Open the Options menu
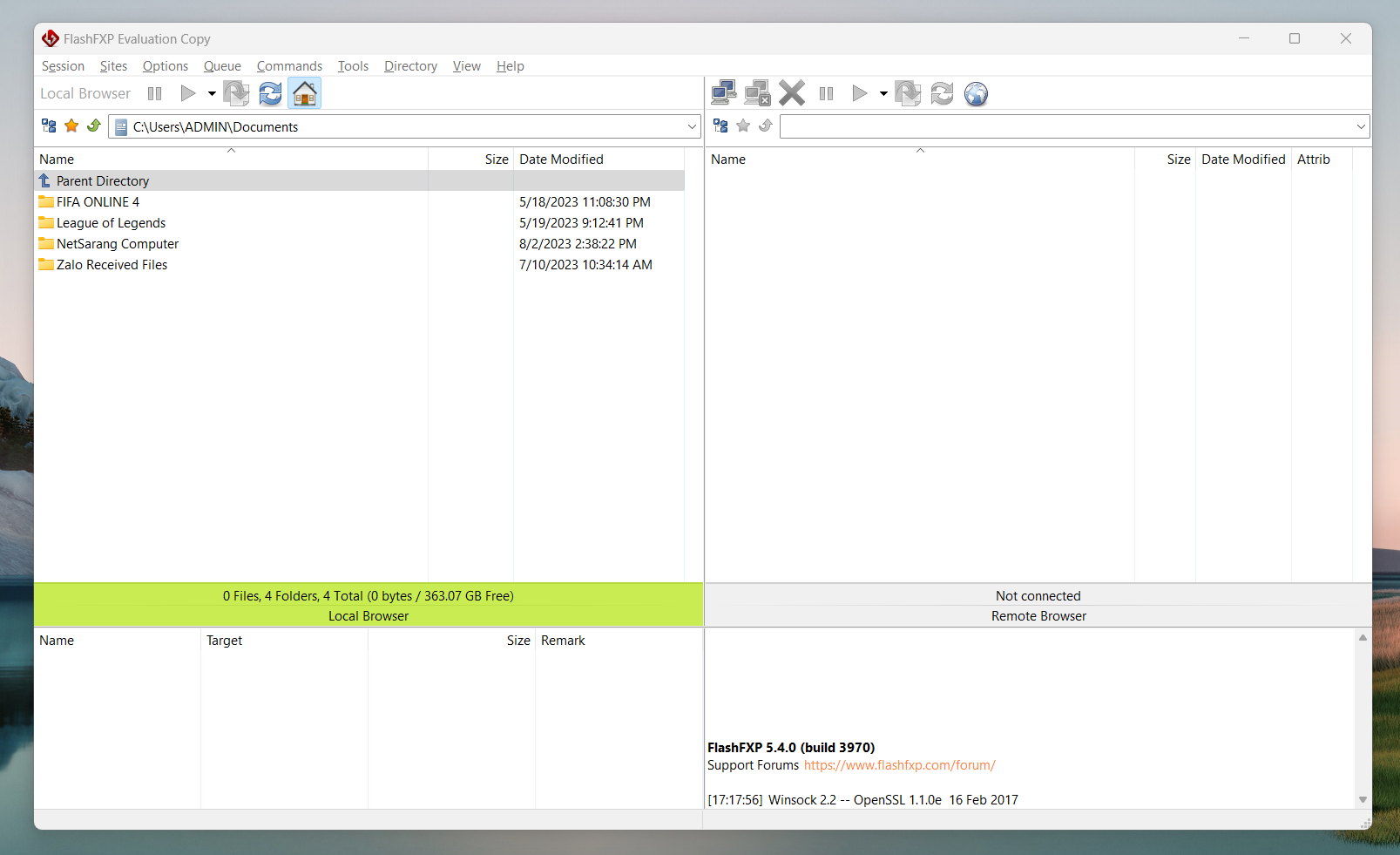Screen dimensions: 1400x855 point(166,66)
